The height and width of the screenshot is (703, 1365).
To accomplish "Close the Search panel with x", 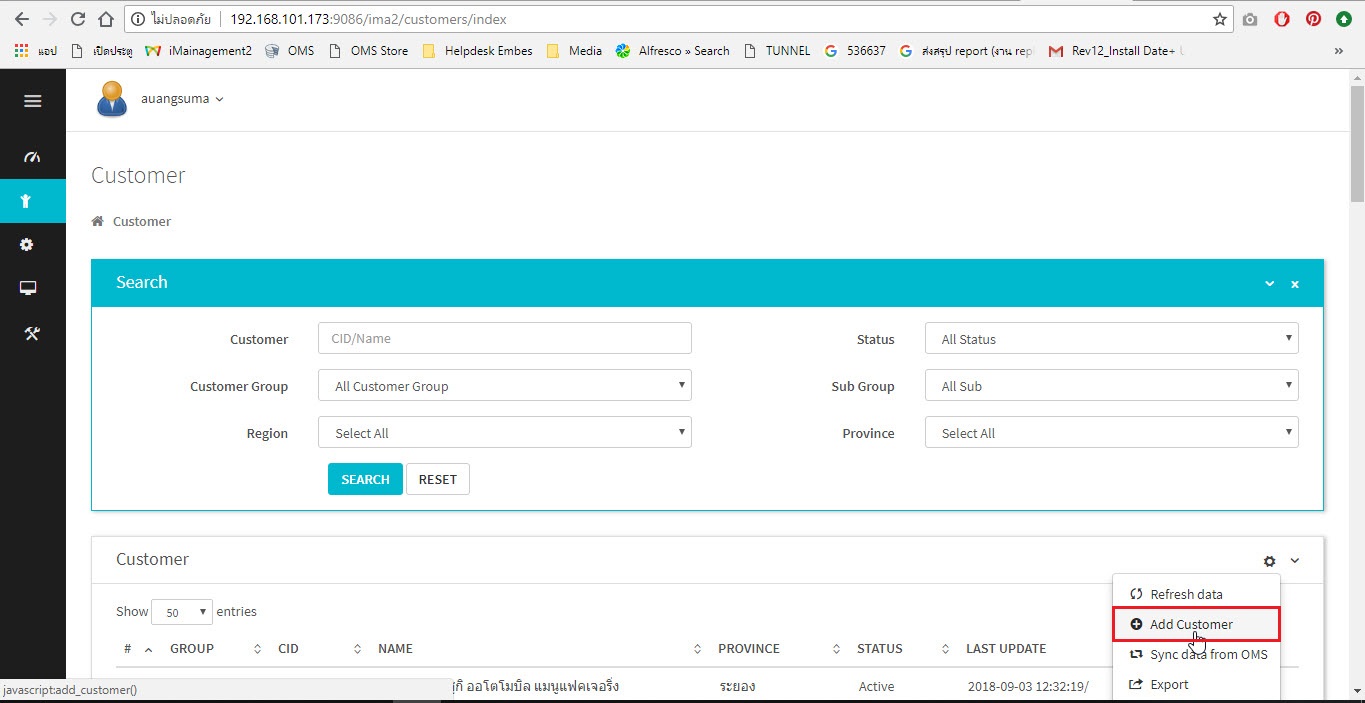I will click(x=1295, y=284).
